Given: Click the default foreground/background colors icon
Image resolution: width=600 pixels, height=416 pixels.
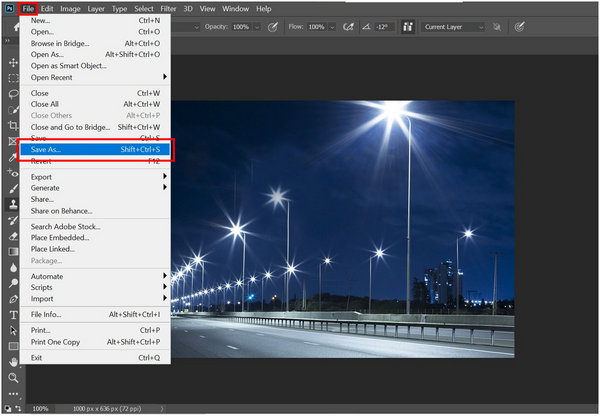Looking at the screenshot, I should [x=9, y=408].
